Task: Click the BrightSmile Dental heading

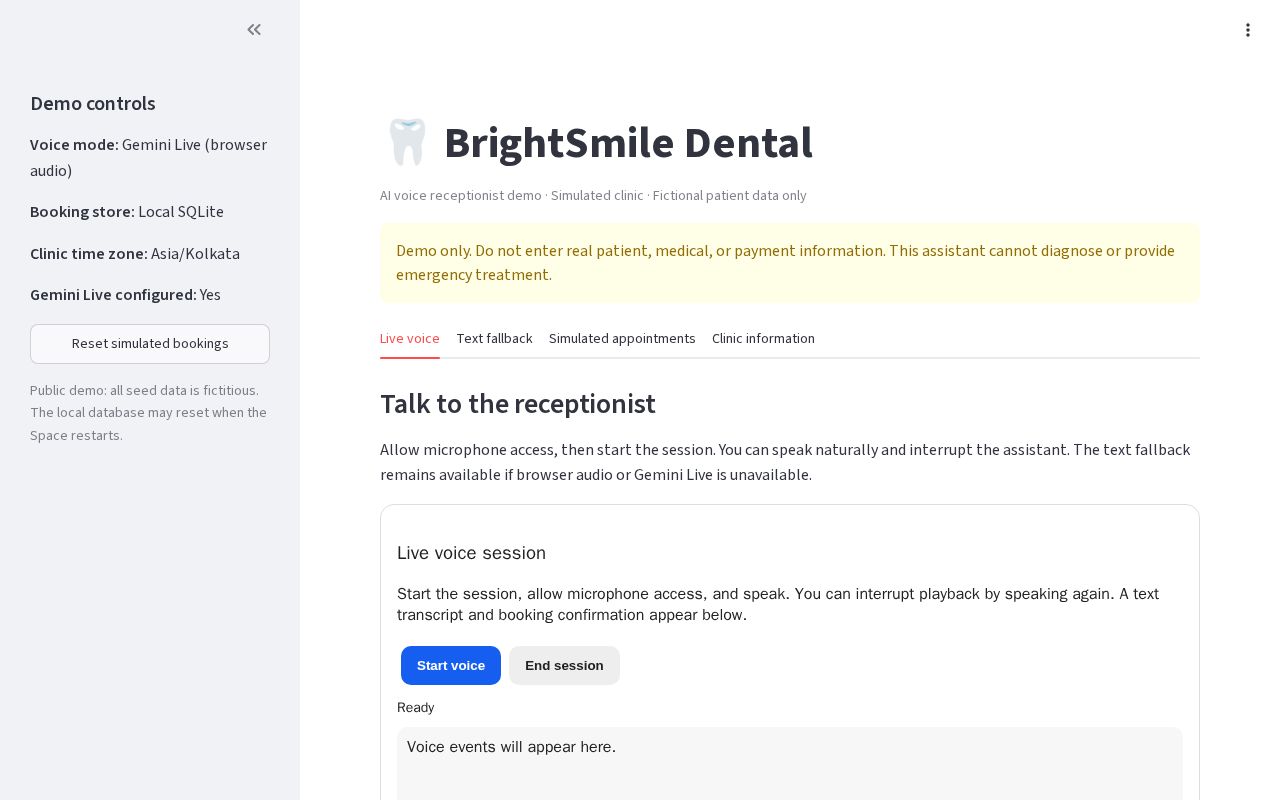Action: (x=628, y=143)
